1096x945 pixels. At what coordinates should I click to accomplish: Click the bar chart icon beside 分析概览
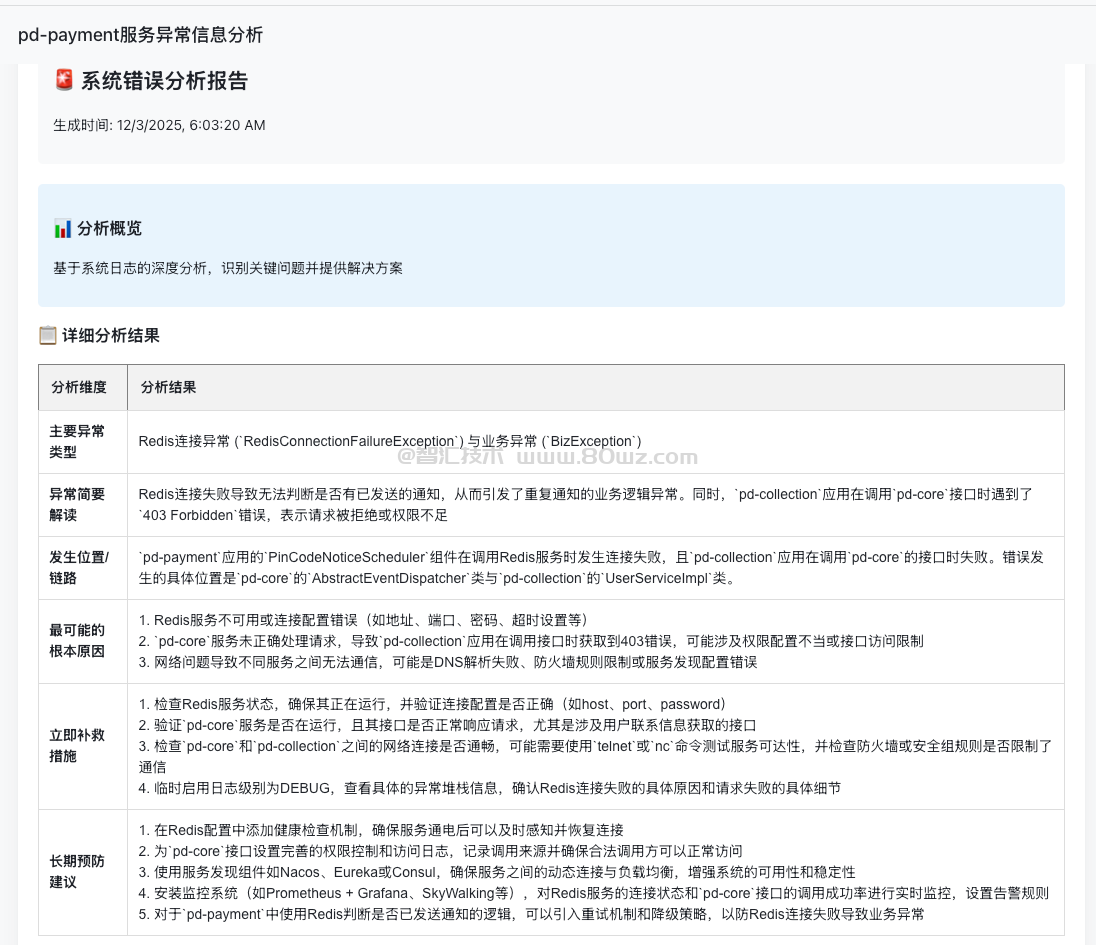click(63, 229)
